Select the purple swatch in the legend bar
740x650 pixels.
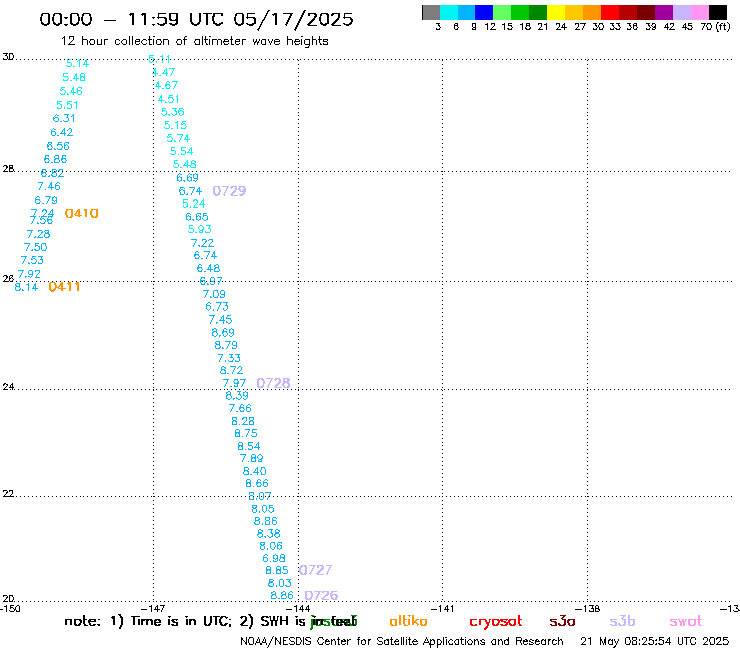664,12
